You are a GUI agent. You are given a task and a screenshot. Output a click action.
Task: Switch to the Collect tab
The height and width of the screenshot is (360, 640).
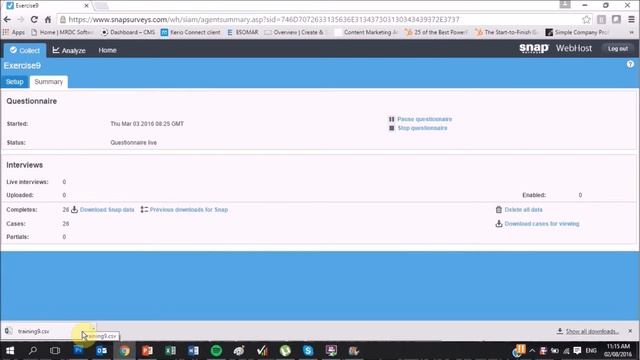pyautogui.click(x=25, y=50)
